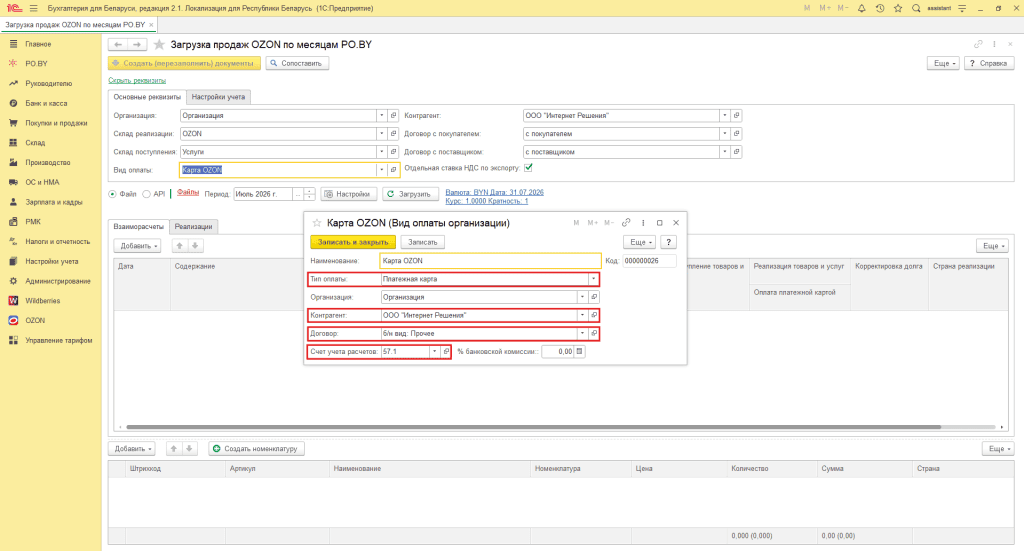The width and height of the screenshot is (1024, 551).
Task: Switch to Основные реквизиты tab
Action: pos(147,97)
